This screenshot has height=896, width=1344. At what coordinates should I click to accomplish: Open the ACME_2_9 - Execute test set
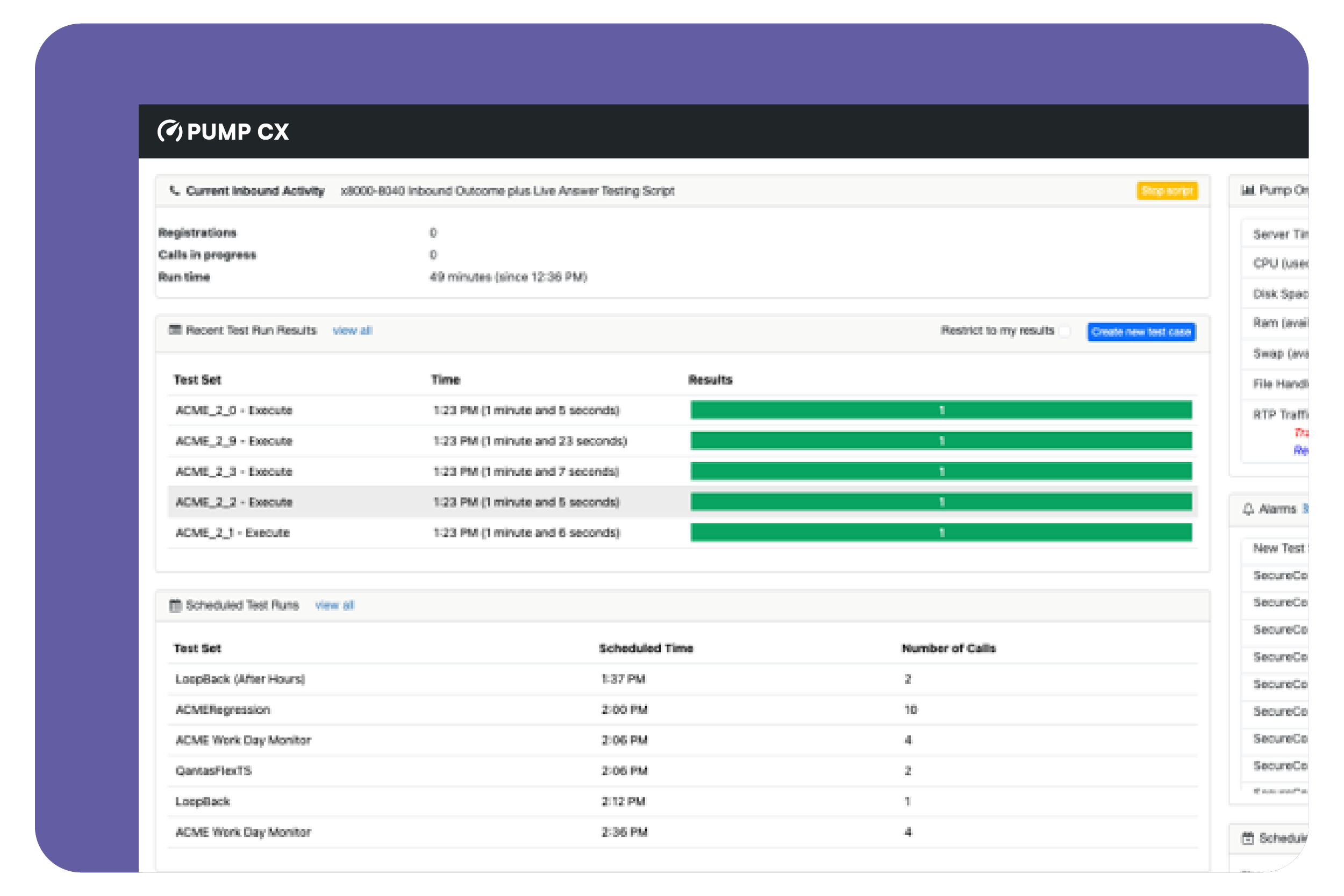coord(234,441)
